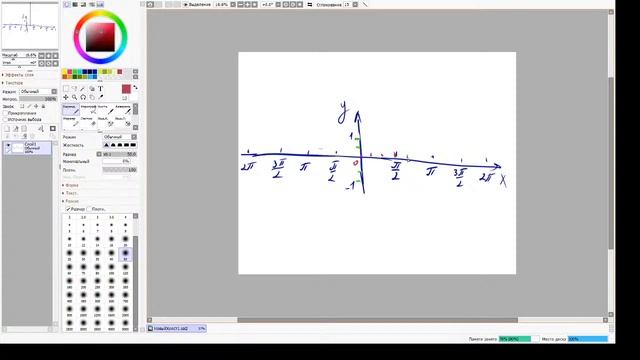Image resolution: width=640 pixels, height=360 pixels.
Task: Click the foreground red color swatch
Action: click(126, 89)
